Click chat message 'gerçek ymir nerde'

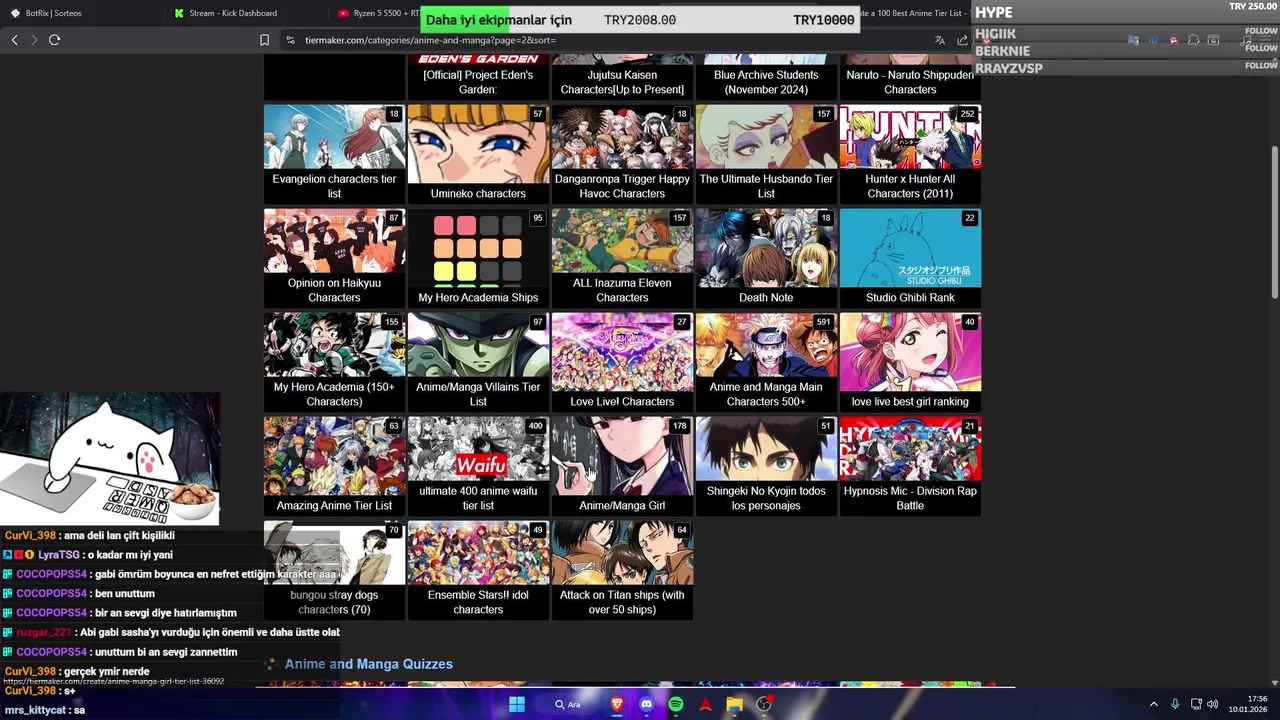[x=106, y=672]
